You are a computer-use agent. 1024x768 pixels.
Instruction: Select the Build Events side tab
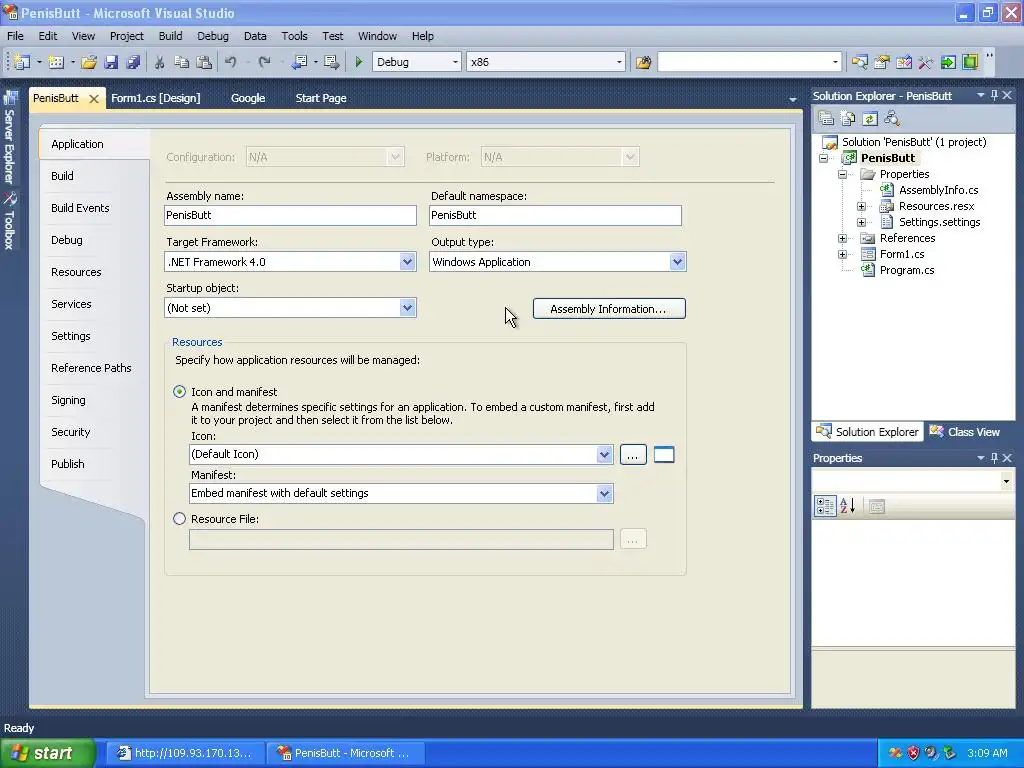tap(80, 208)
